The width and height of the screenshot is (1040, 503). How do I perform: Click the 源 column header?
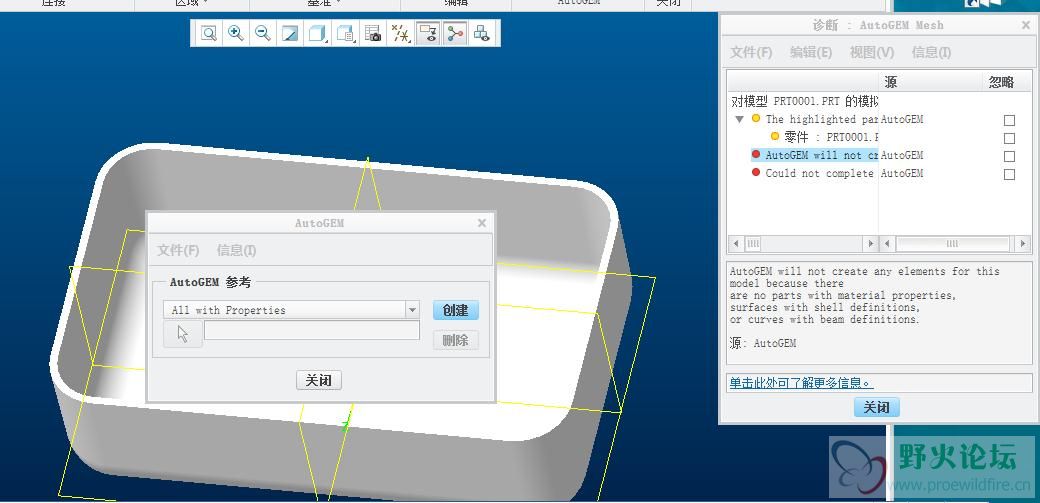(890, 82)
